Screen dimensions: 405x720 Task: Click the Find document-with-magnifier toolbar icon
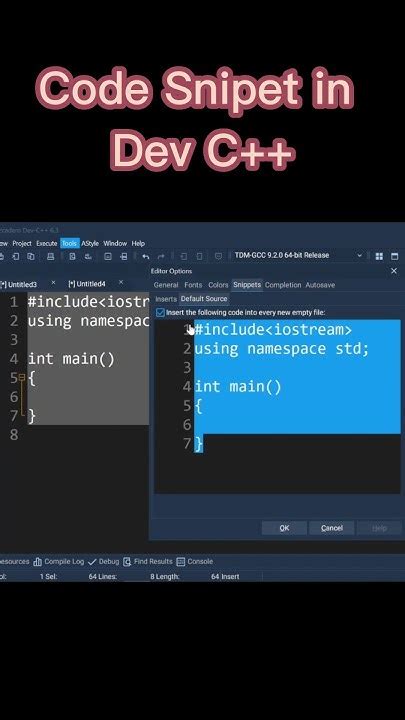click(73, 256)
